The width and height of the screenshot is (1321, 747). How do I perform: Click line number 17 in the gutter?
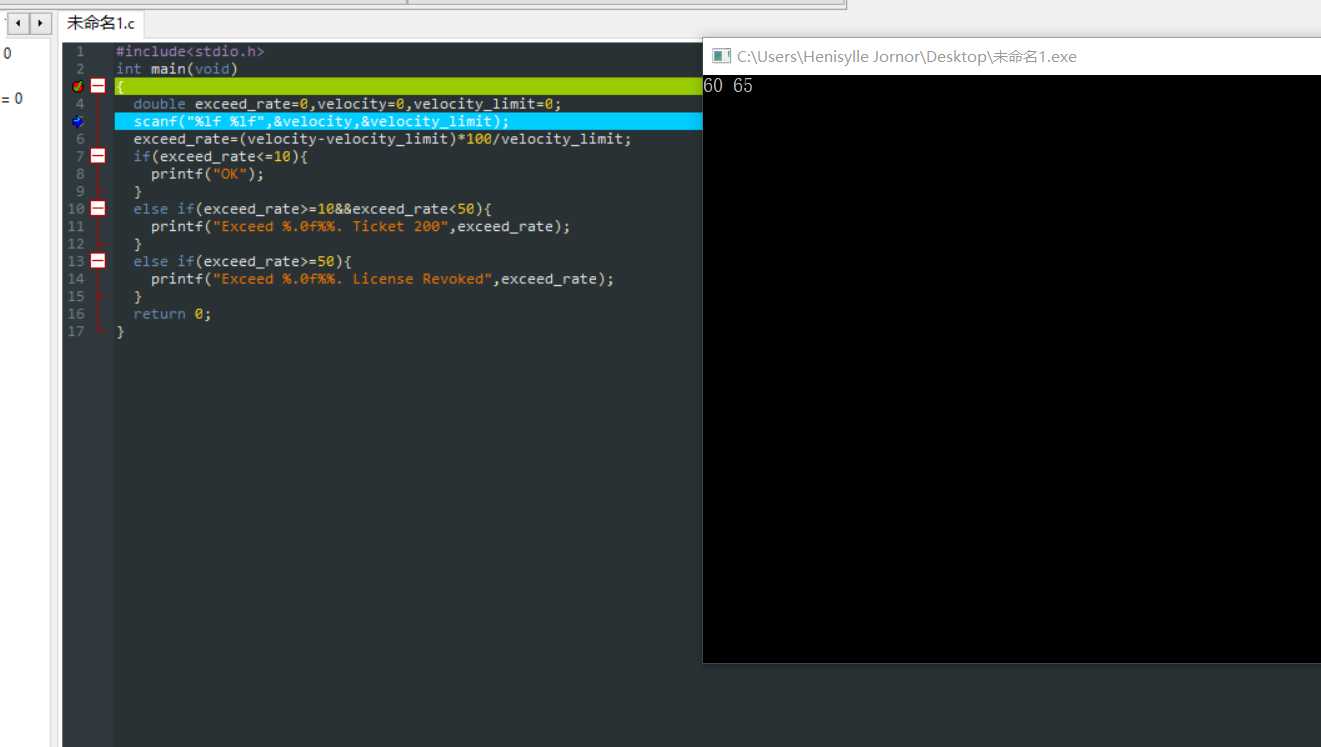tap(76, 331)
